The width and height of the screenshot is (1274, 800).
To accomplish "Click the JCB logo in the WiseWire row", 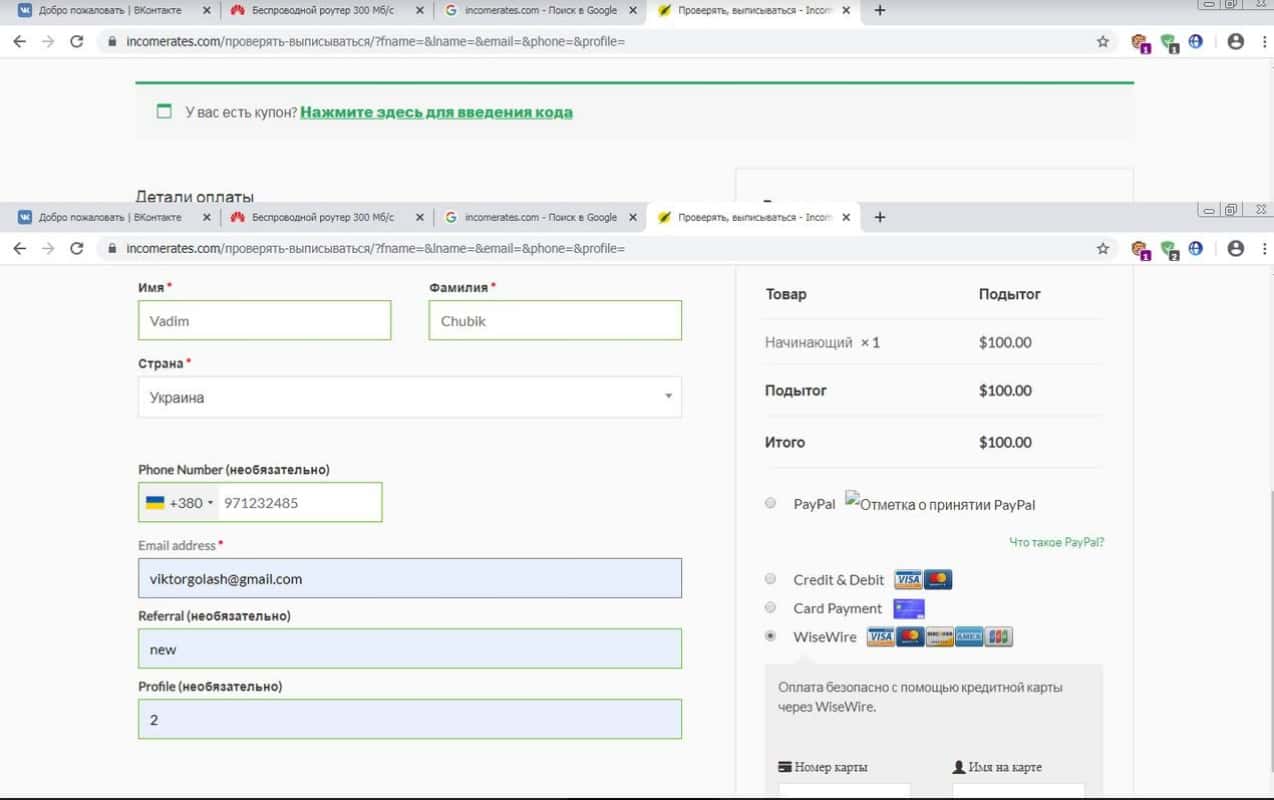I will (998, 637).
